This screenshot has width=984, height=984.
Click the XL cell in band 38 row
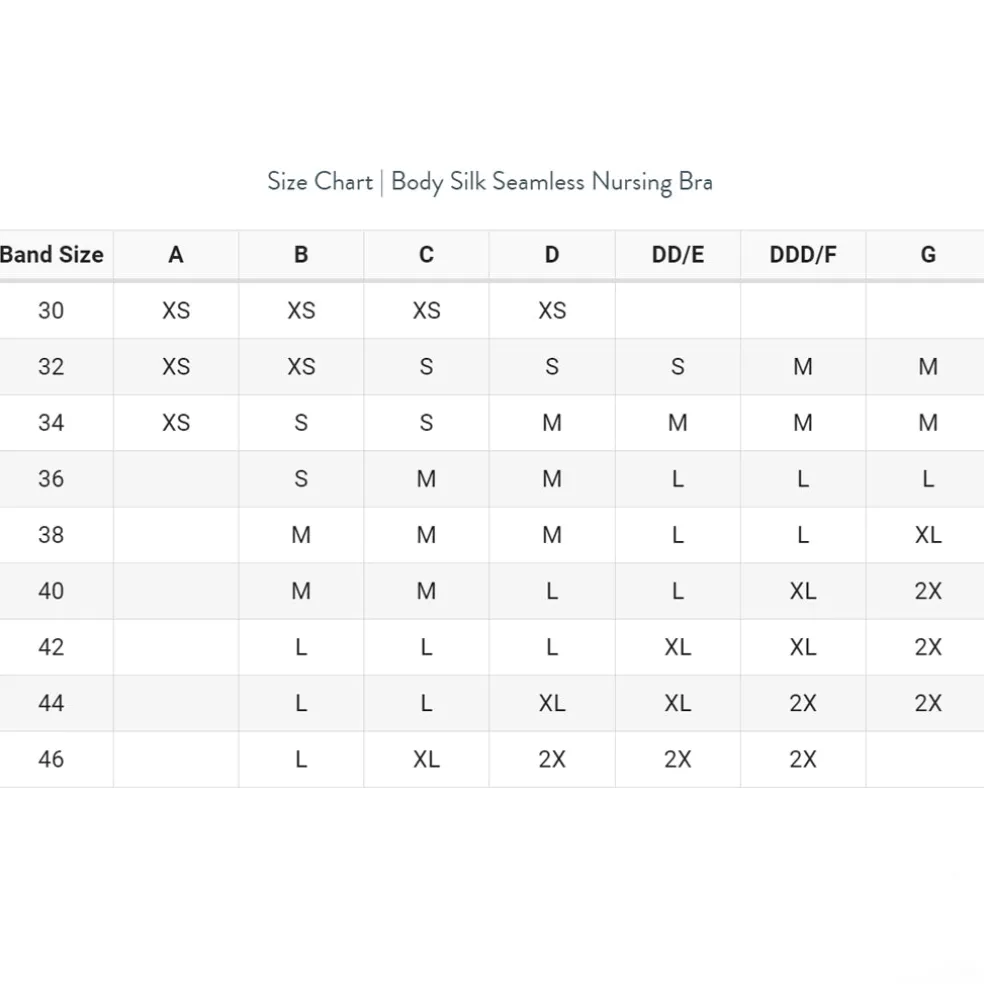point(927,535)
